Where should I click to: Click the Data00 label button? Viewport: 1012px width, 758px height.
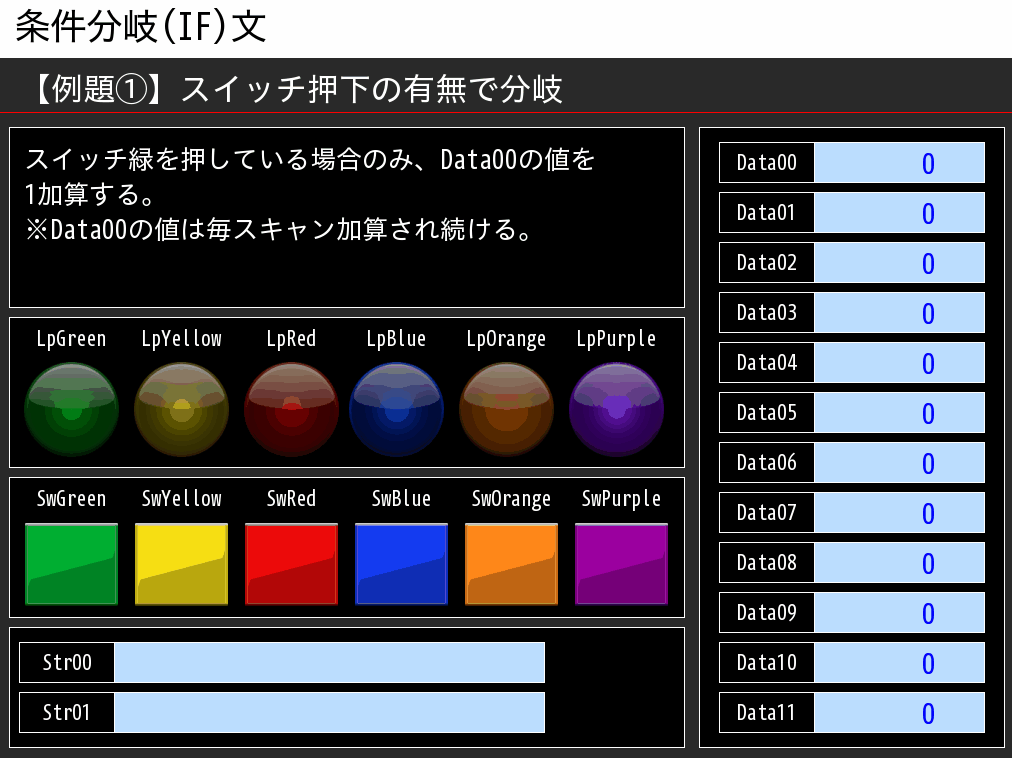[766, 162]
